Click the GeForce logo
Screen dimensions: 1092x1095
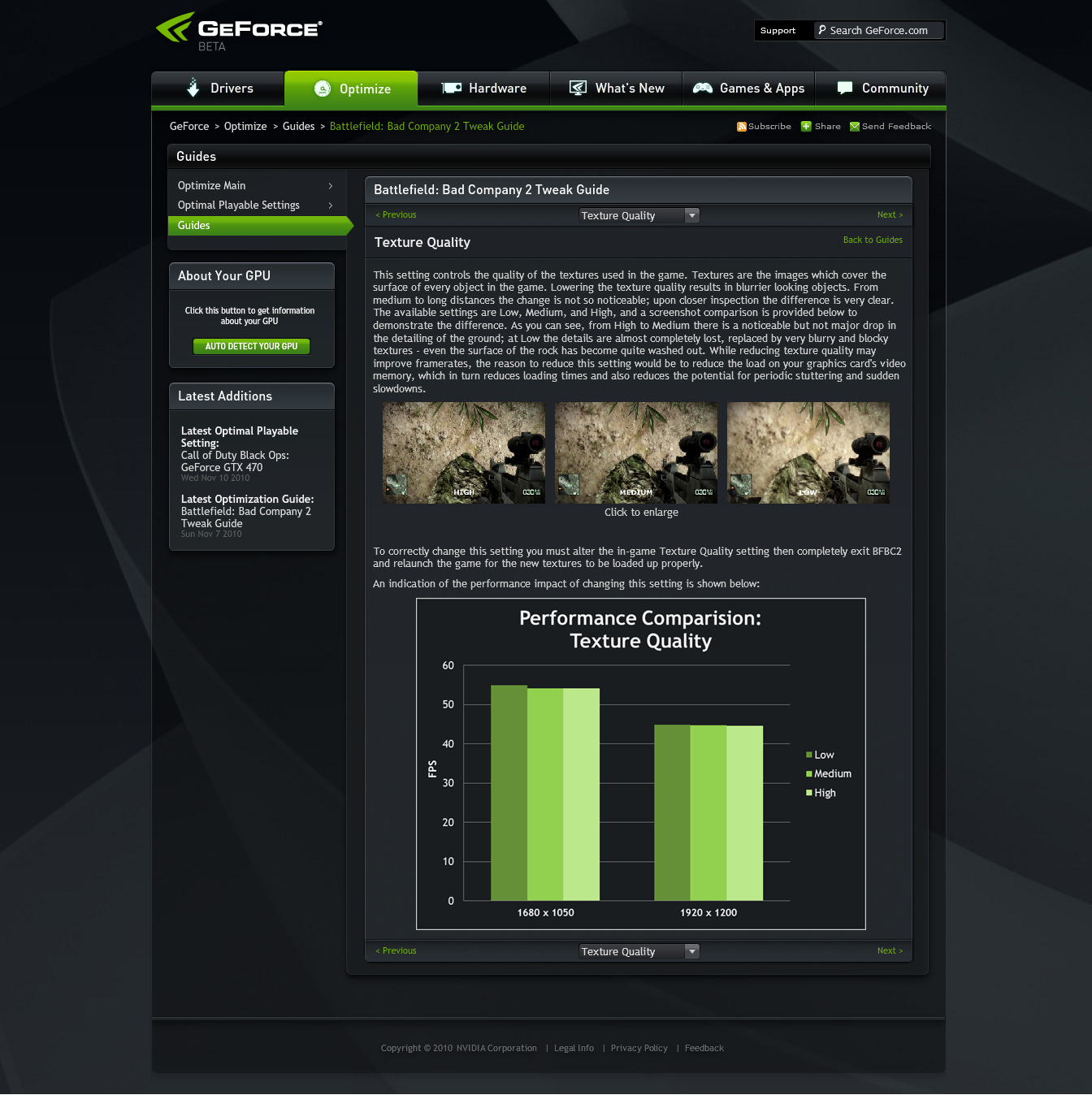(239, 31)
